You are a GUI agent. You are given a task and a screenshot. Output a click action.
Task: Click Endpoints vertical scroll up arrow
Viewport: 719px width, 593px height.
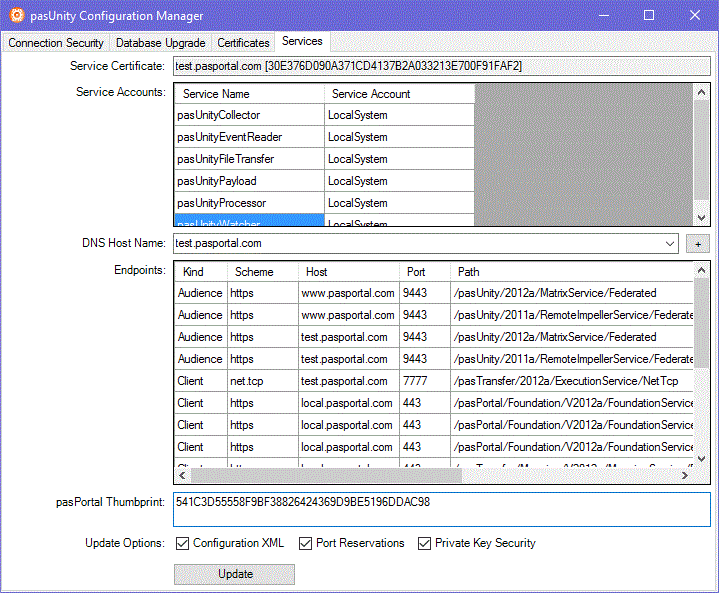[x=701, y=270]
